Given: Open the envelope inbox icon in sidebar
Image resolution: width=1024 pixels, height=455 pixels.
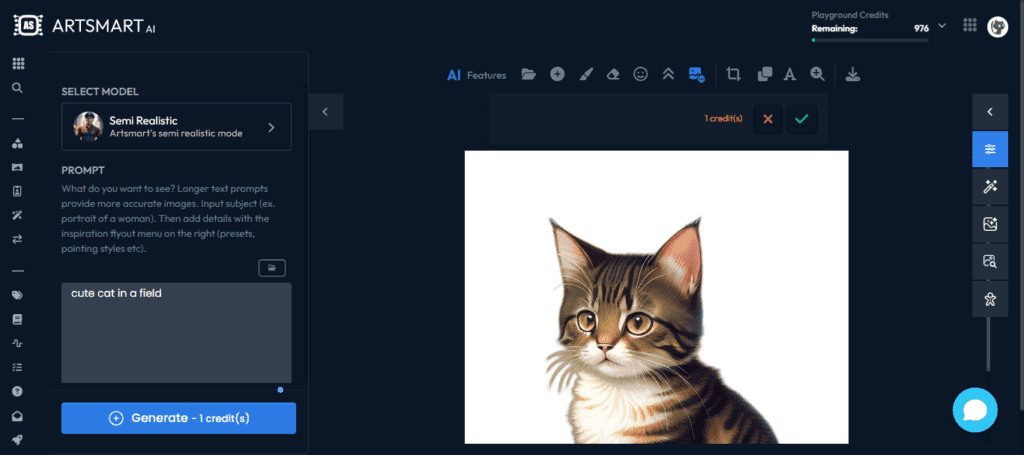Looking at the screenshot, I should [x=18, y=415].
